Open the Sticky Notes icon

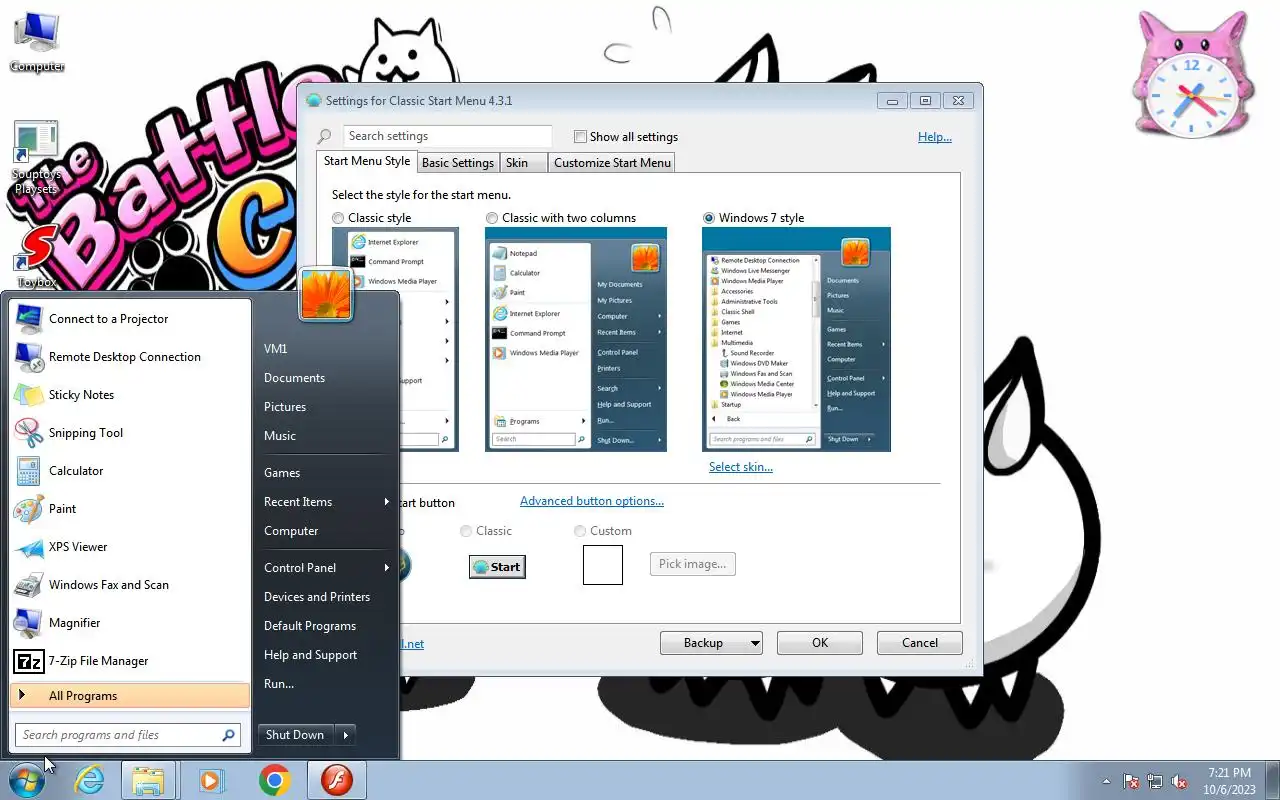point(28,395)
